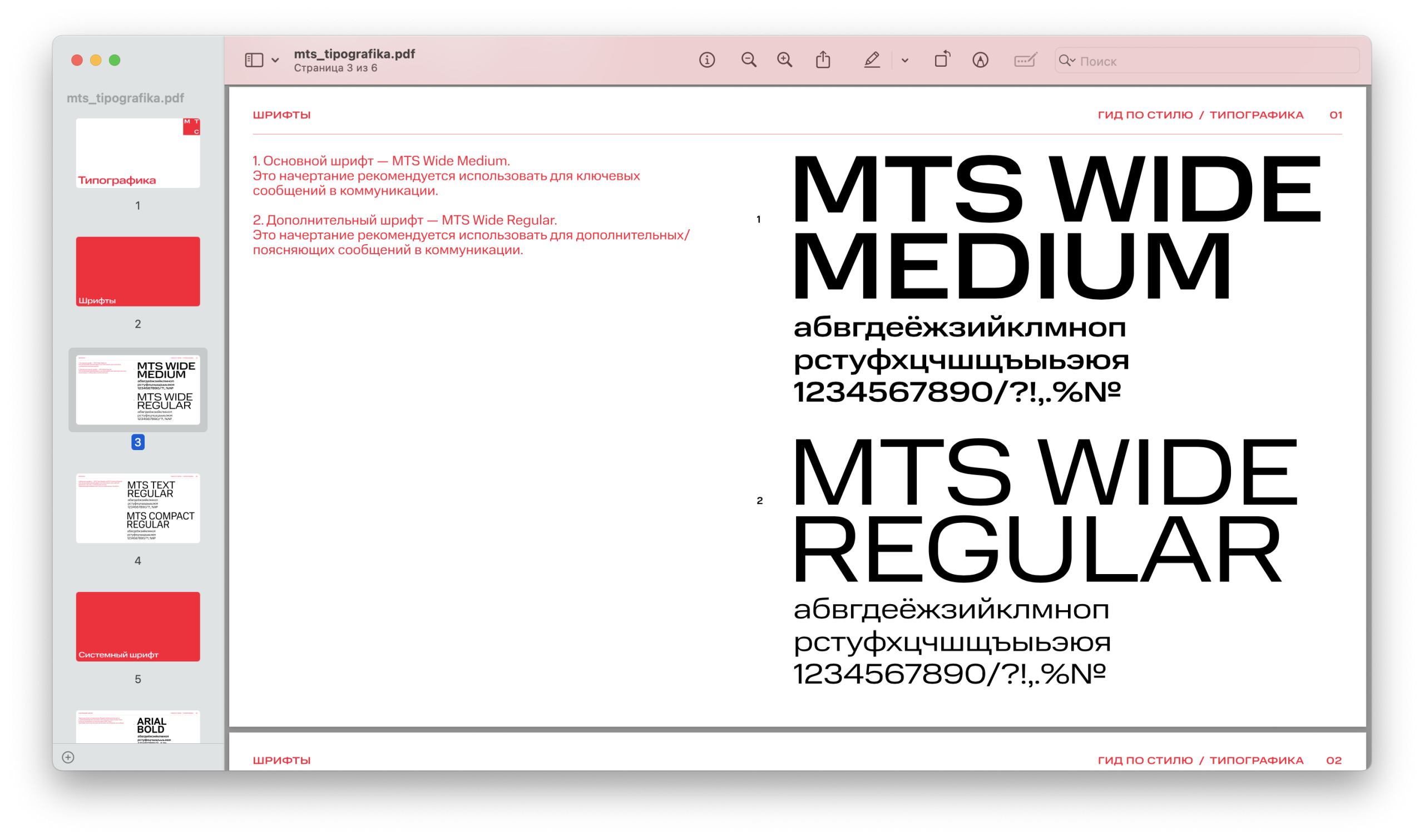
Task: Expand the highlight color options arrow
Action: (x=905, y=61)
